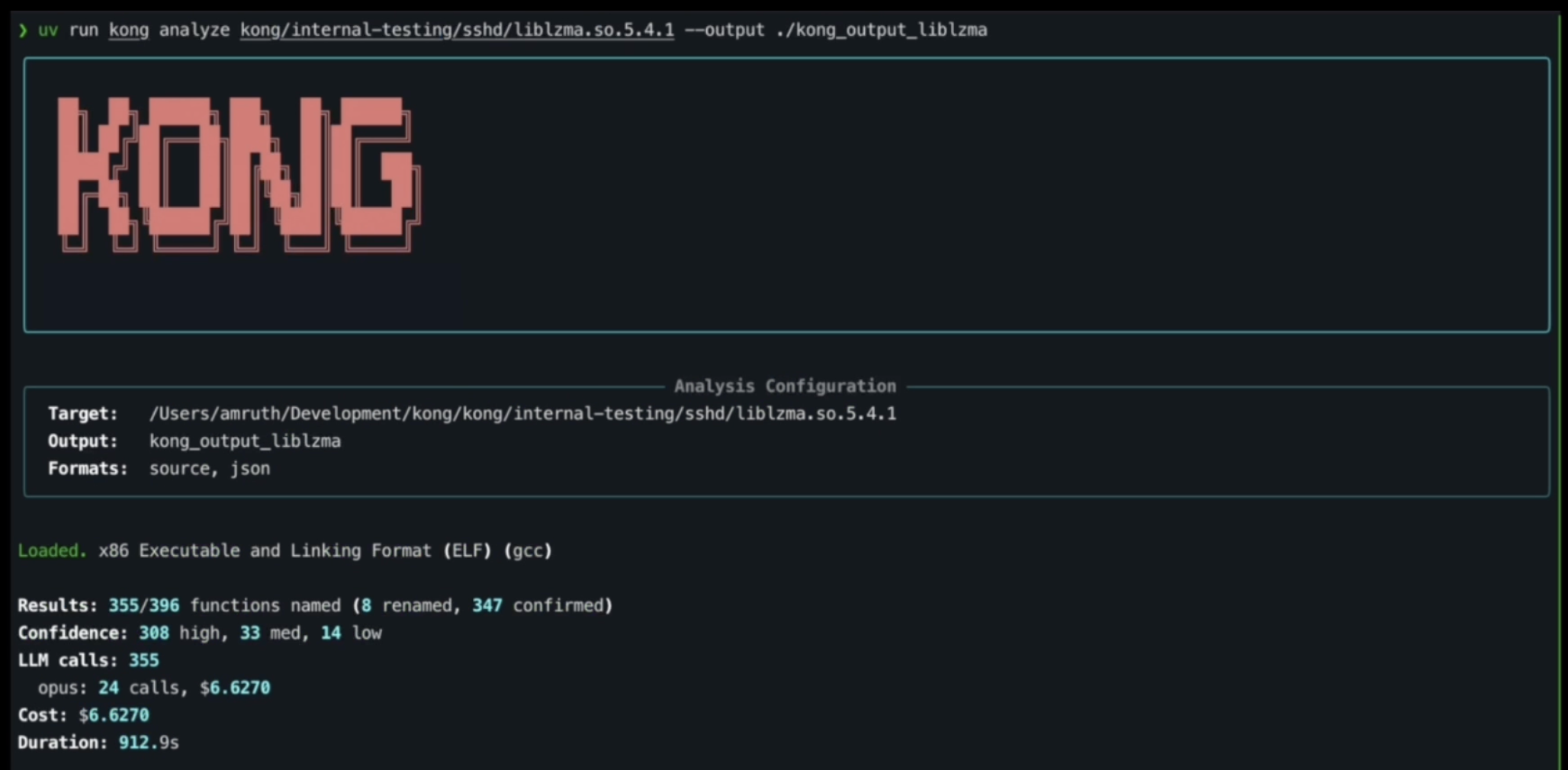Click the --output flag in the command

pyautogui.click(x=724, y=30)
